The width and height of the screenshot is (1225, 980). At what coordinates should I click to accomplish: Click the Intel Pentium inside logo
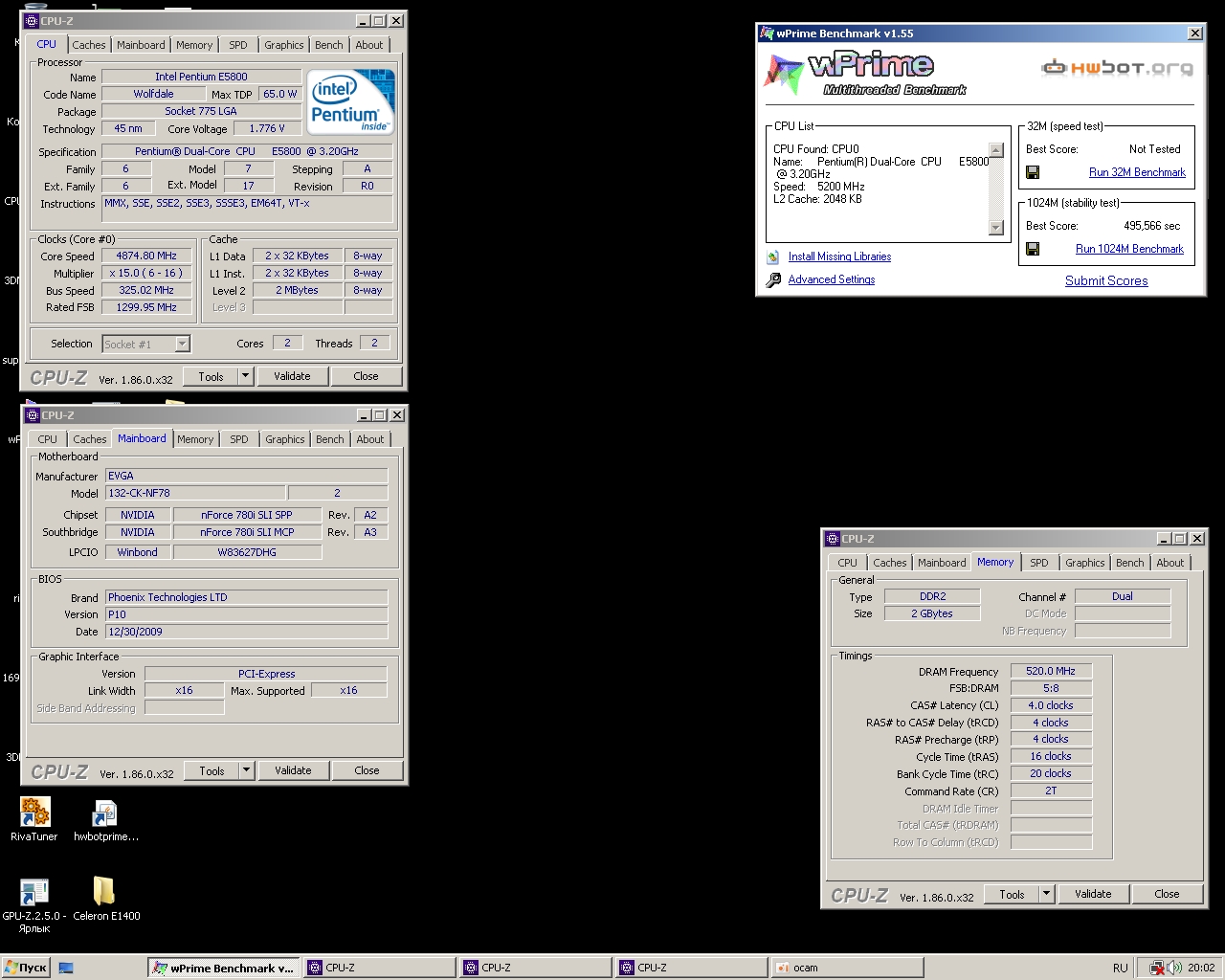coord(351,101)
